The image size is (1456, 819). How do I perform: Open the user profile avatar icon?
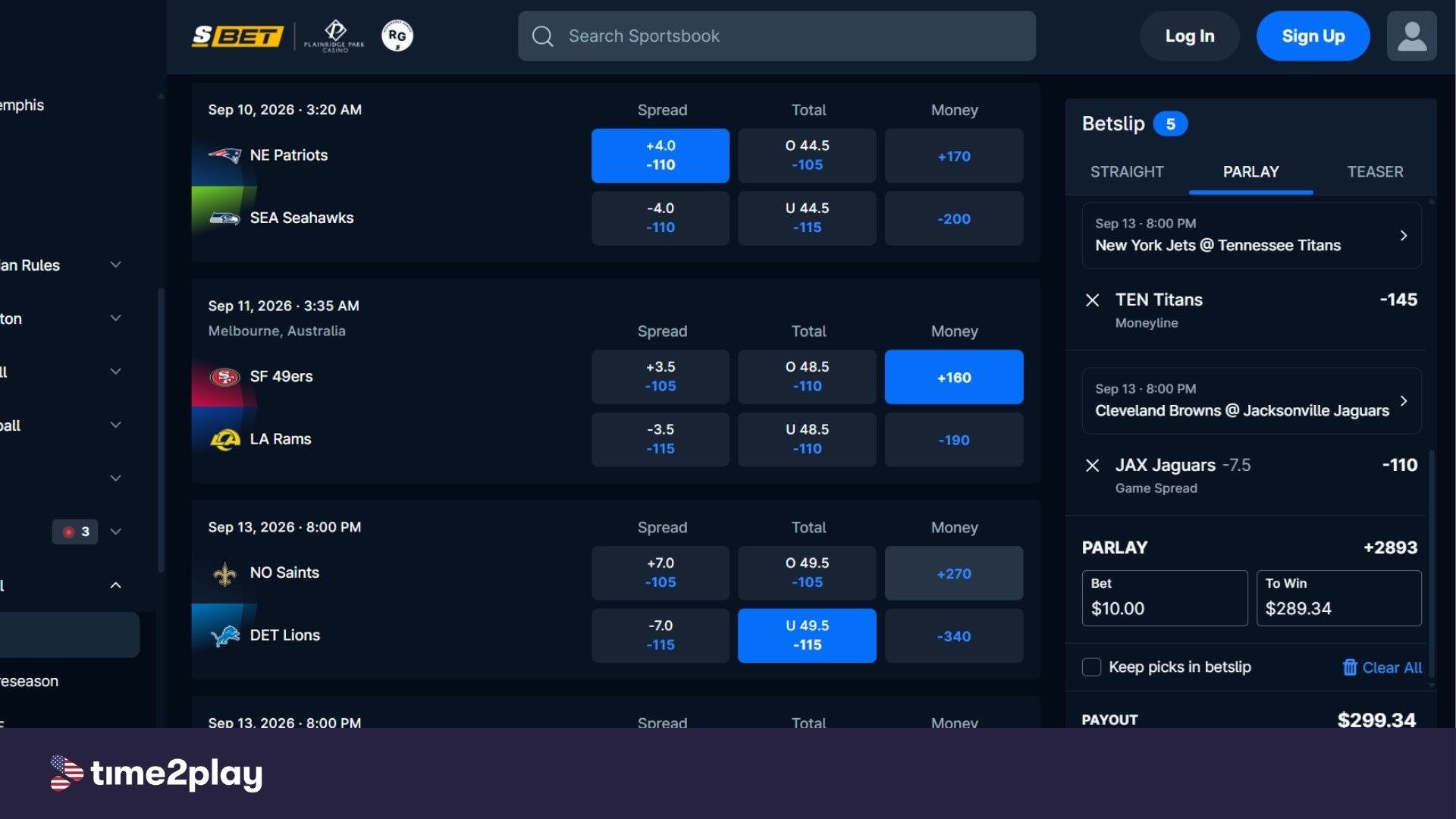1411,36
